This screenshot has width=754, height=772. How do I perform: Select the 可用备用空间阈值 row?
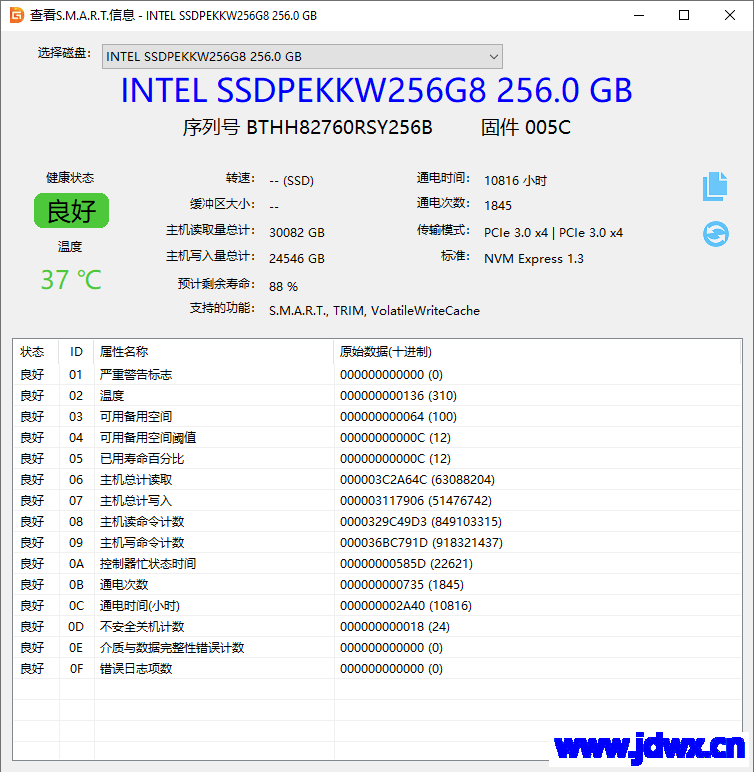[x=377, y=438]
